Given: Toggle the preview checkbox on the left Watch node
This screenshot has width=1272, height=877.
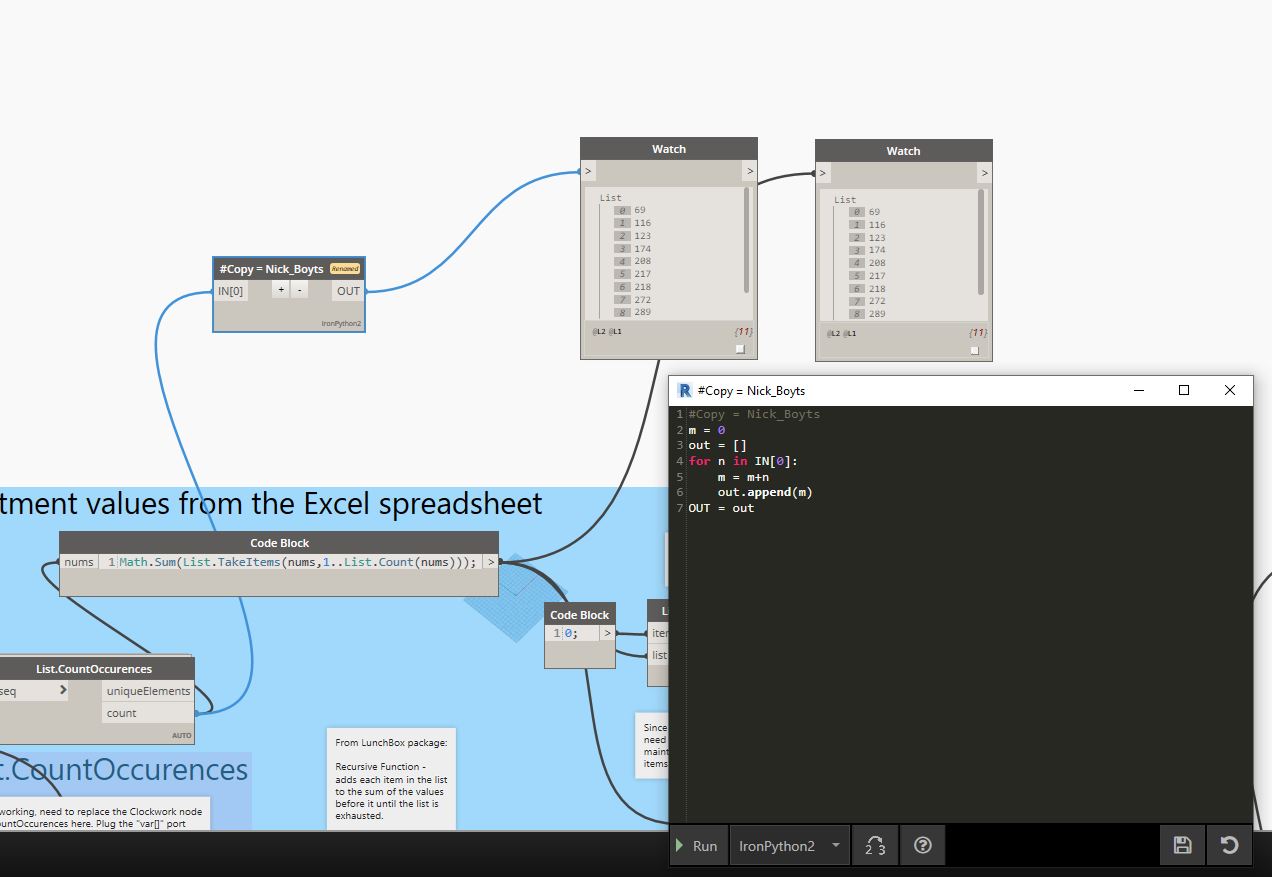Looking at the screenshot, I should tap(740, 348).
